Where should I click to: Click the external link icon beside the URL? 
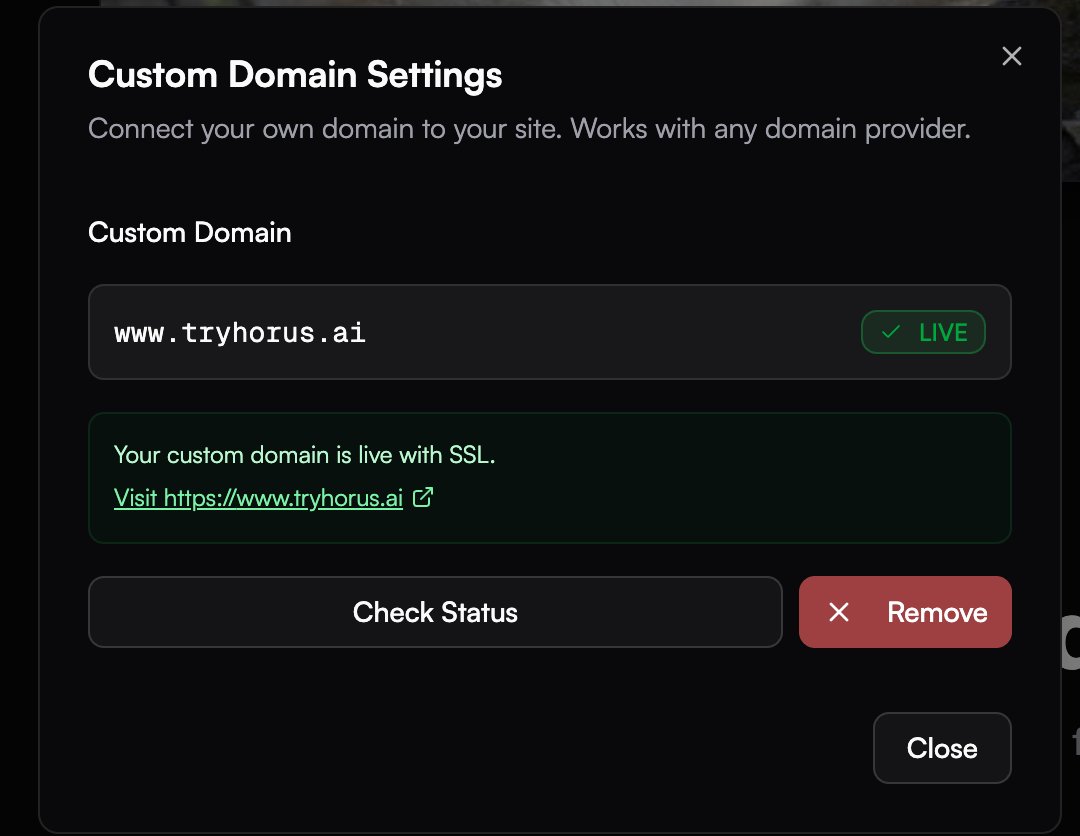coord(423,497)
